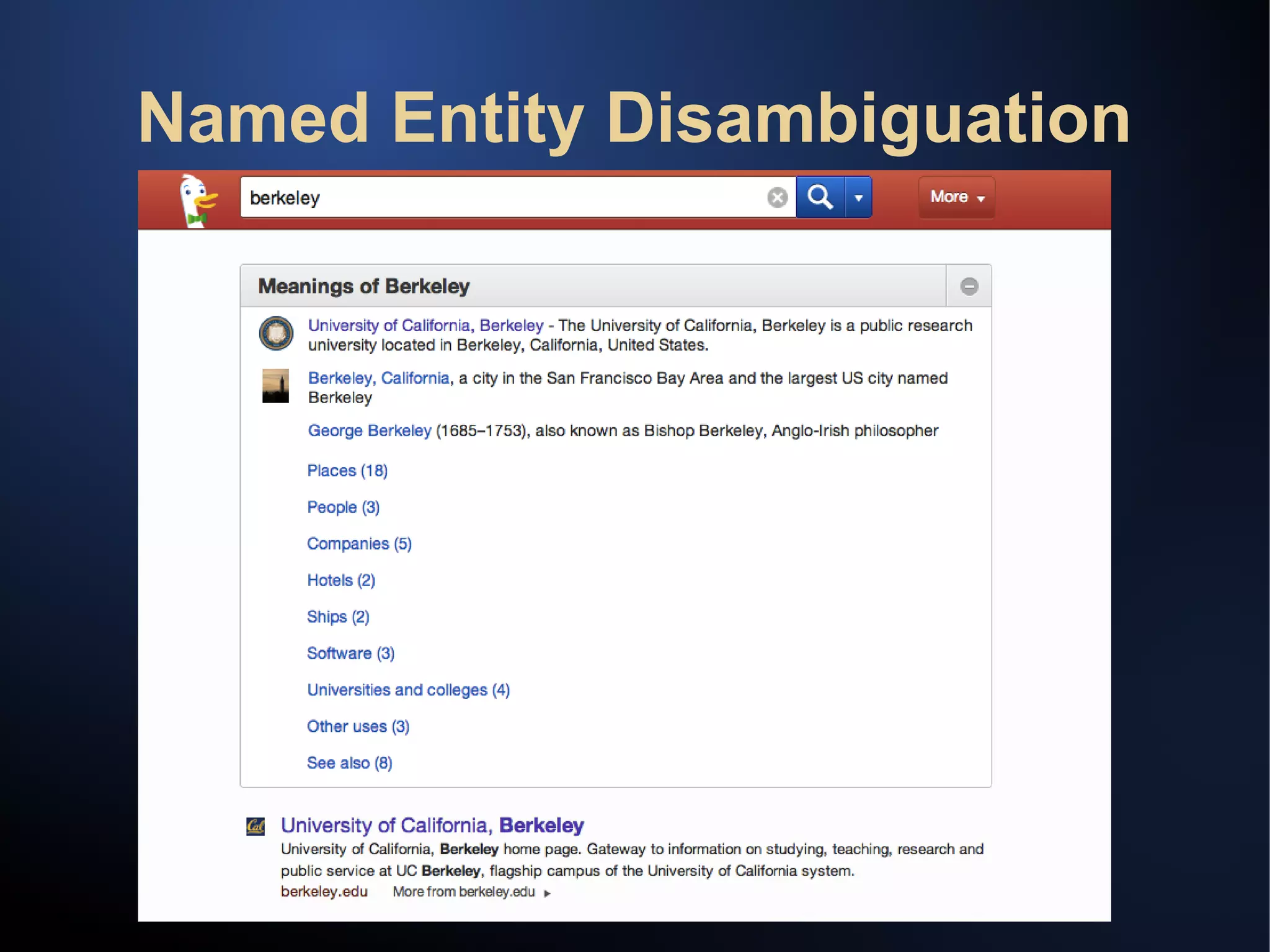
Task: Open University of California, Berkeley meaning link
Action: click(425, 326)
